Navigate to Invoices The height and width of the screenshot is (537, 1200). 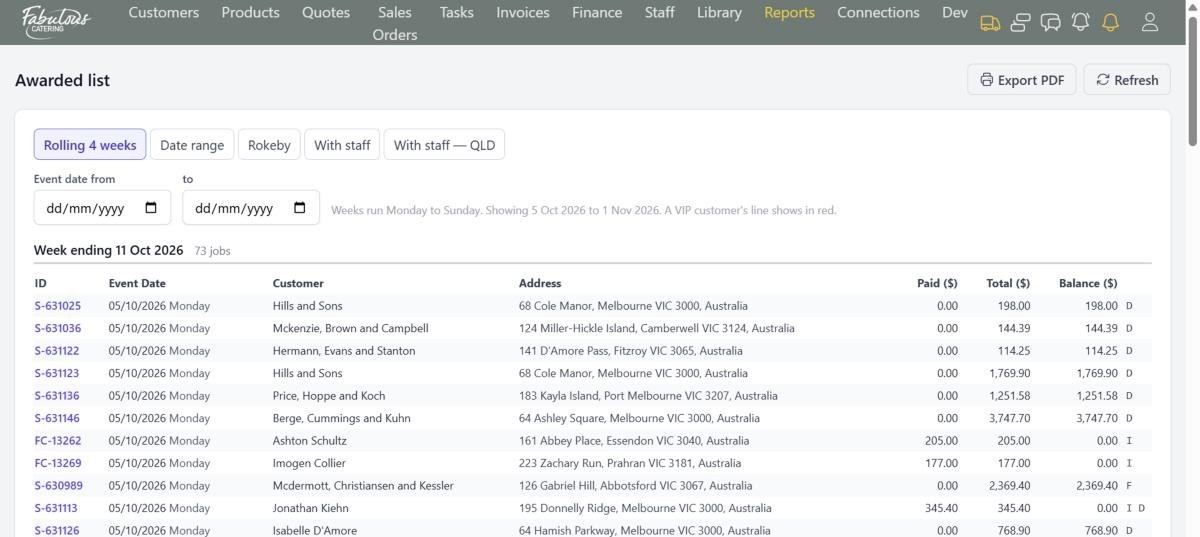click(x=523, y=13)
